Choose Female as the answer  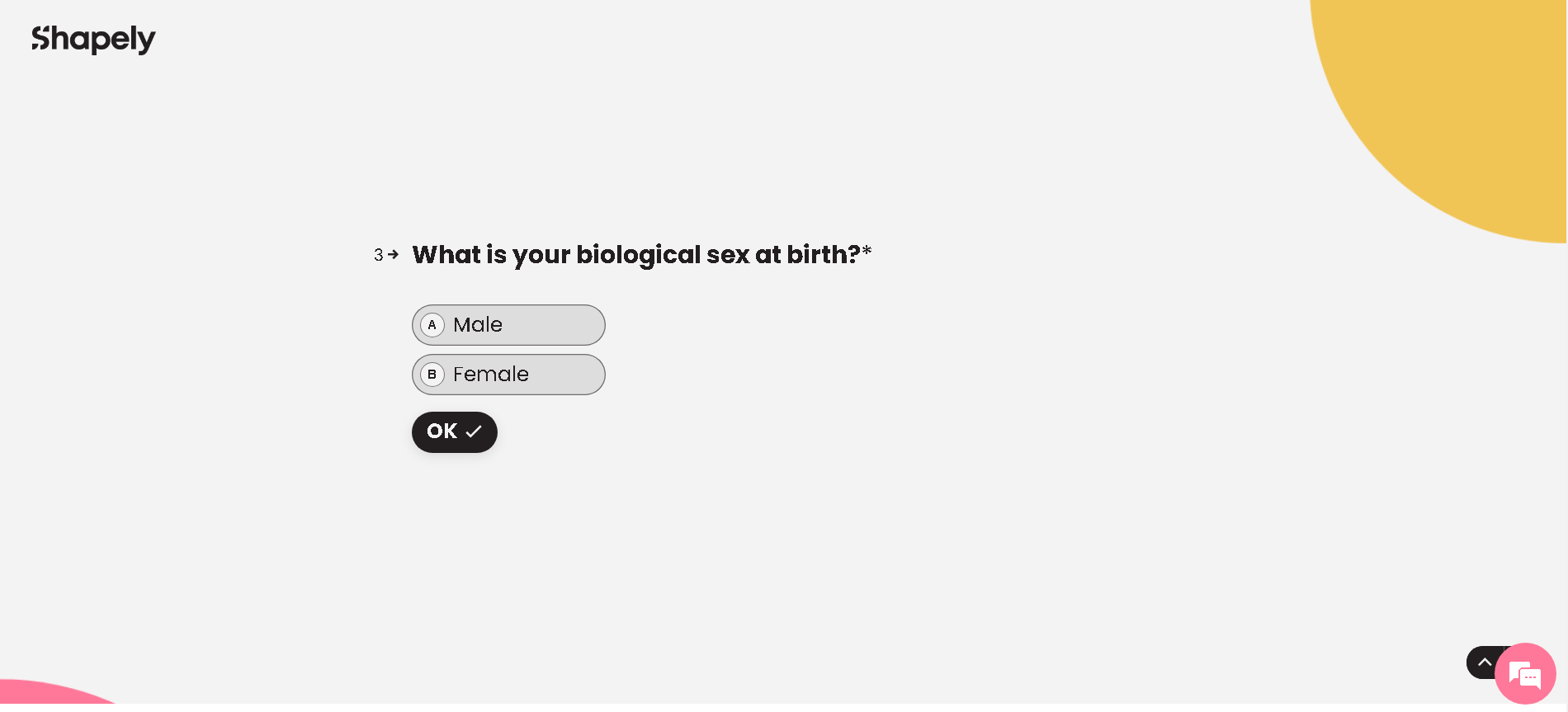(508, 375)
